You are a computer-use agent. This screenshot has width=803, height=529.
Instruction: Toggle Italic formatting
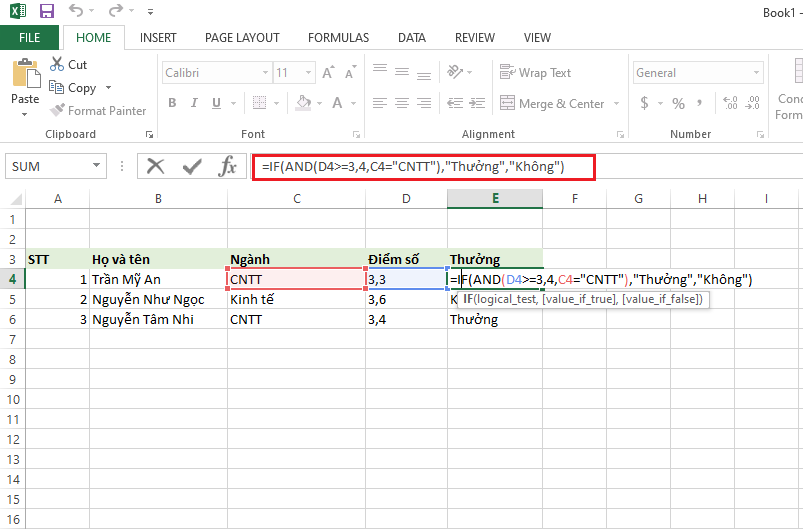click(x=195, y=103)
